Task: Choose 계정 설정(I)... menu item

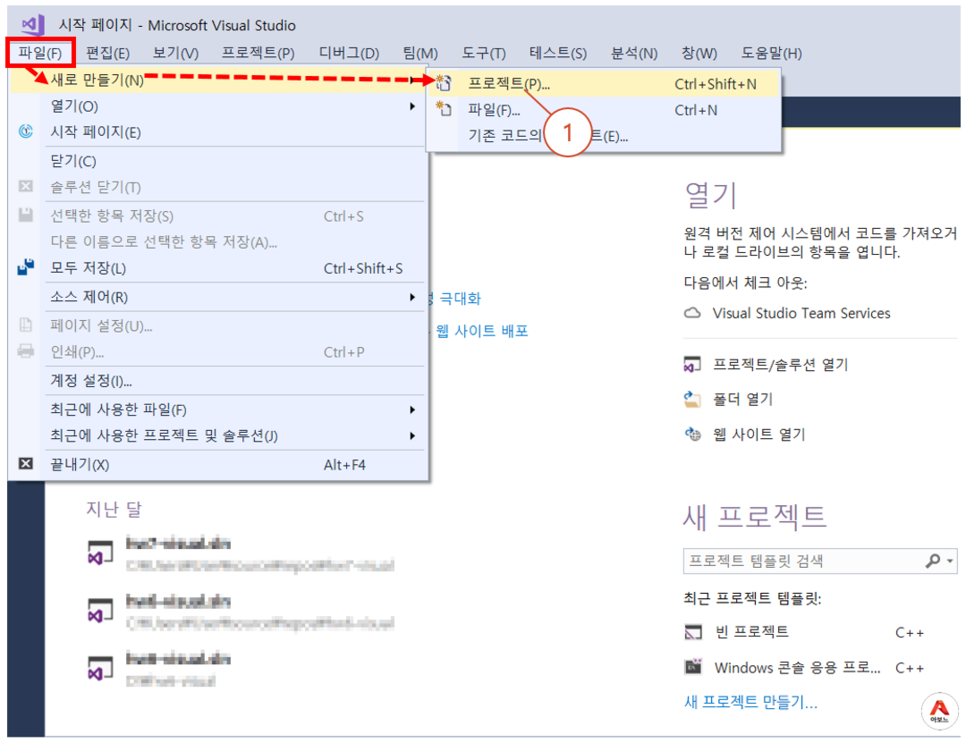Action: coord(219,381)
